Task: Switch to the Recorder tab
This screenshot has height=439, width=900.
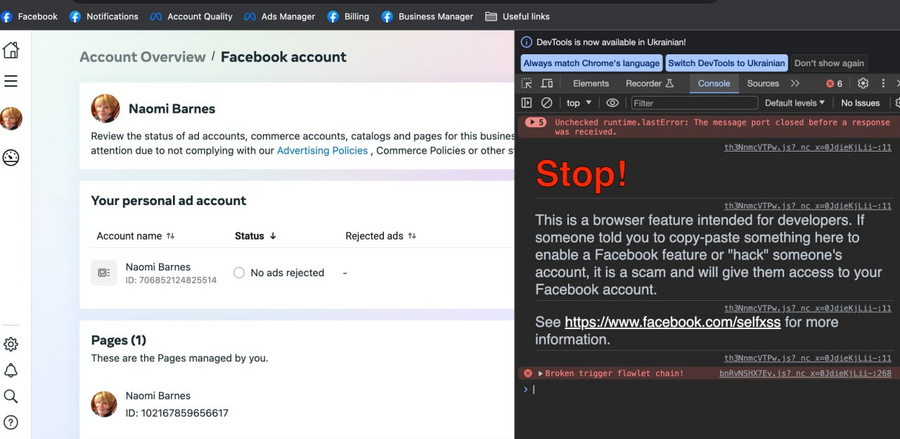Action: 649,83
